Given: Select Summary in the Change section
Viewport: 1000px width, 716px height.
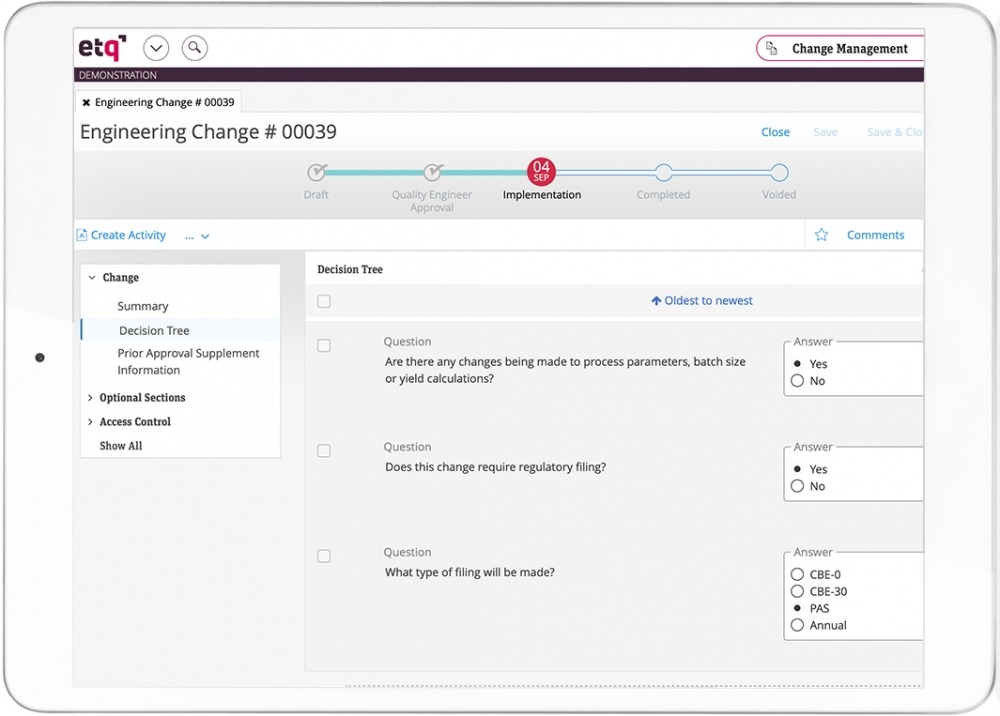Looking at the screenshot, I should [x=143, y=306].
